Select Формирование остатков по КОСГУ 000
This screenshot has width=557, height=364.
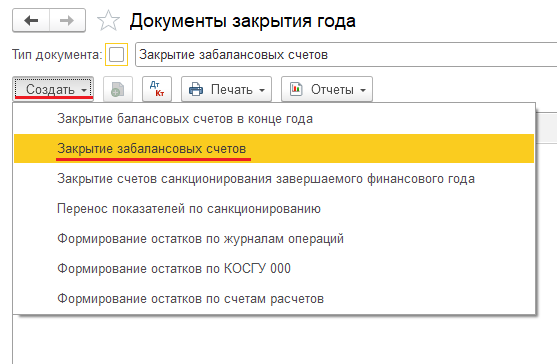[274, 268]
